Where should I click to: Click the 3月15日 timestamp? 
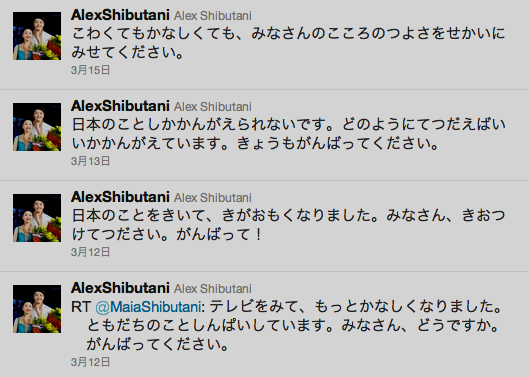point(90,70)
